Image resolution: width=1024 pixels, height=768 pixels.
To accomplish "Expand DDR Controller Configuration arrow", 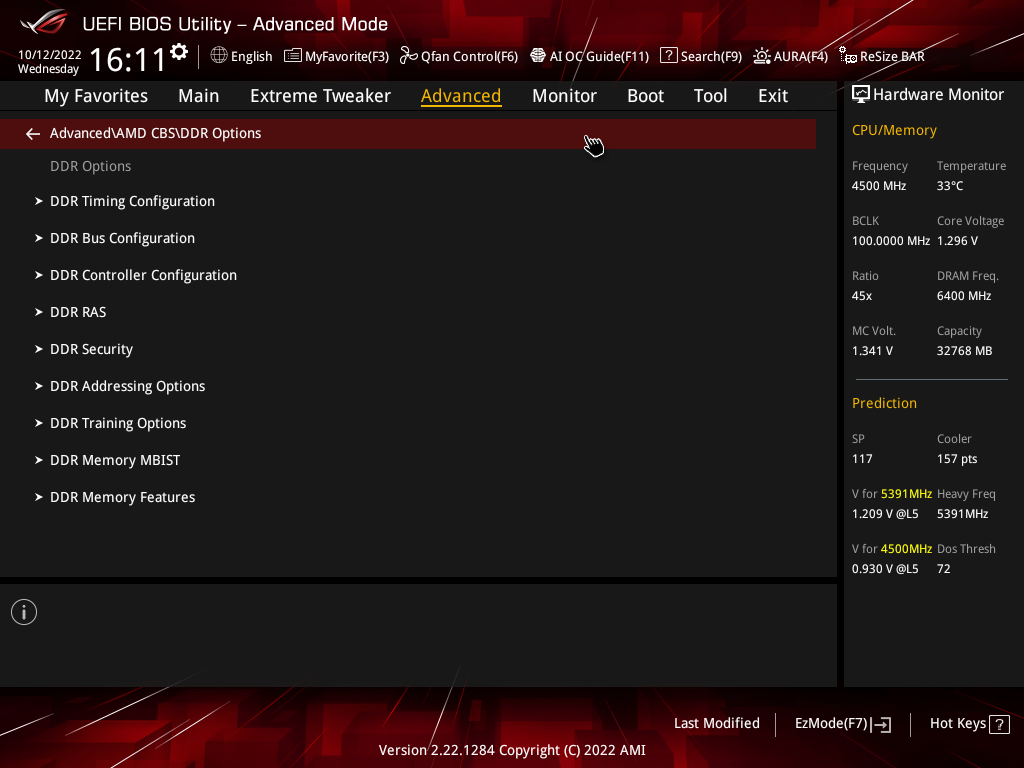I will (x=39, y=275).
